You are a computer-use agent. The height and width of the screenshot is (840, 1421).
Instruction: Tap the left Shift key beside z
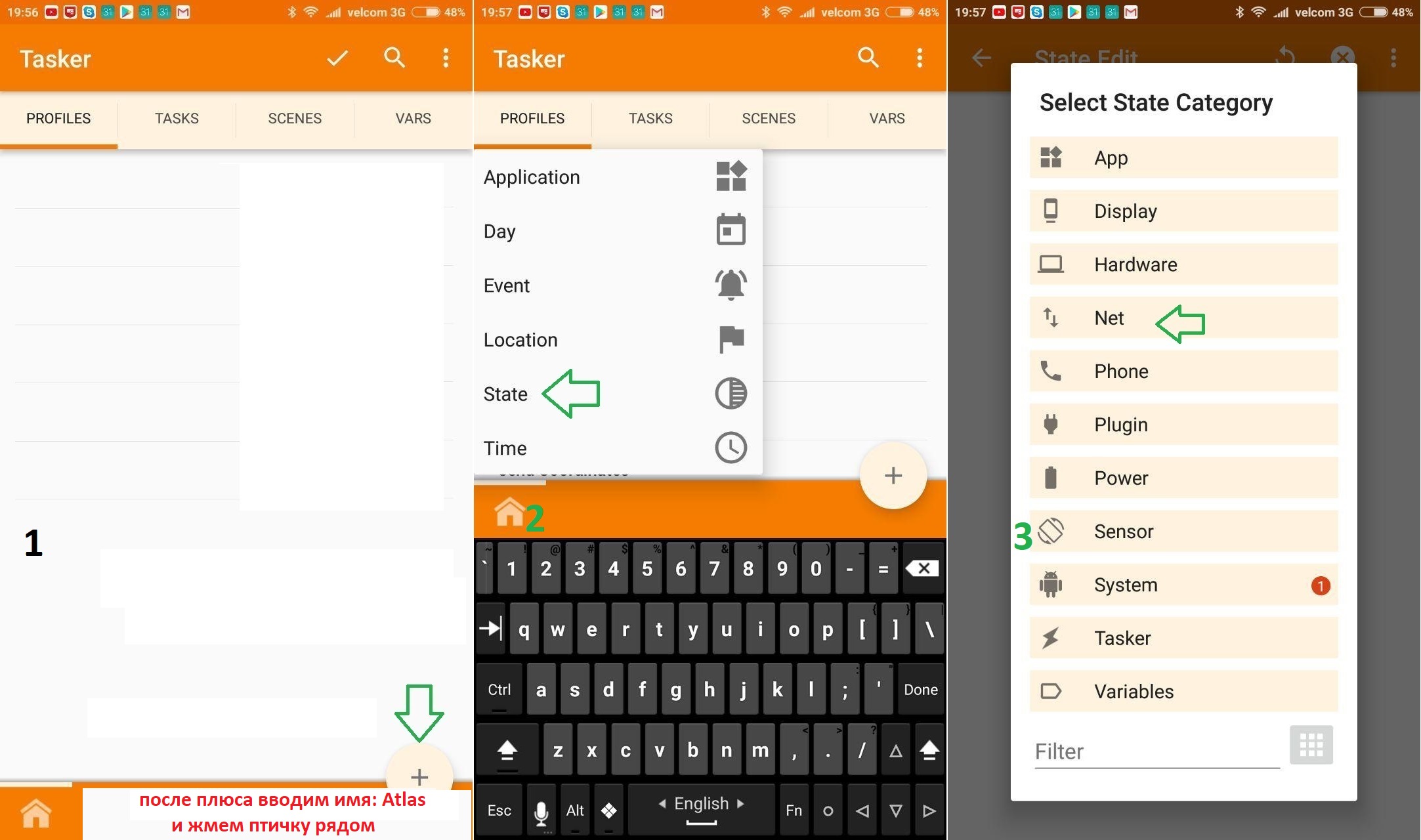[x=507, y=749]
